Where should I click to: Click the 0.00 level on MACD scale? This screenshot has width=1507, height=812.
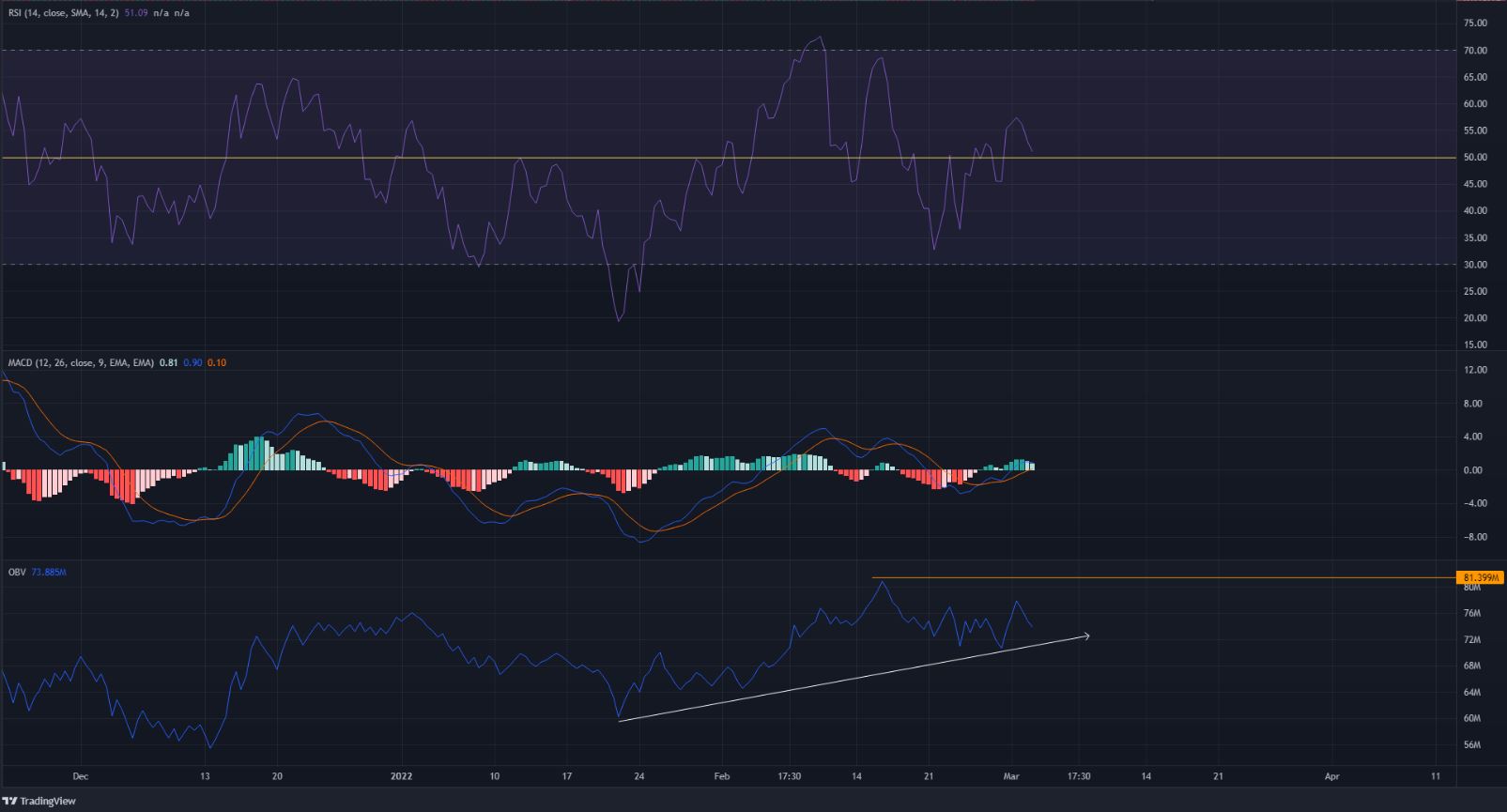1476,470
